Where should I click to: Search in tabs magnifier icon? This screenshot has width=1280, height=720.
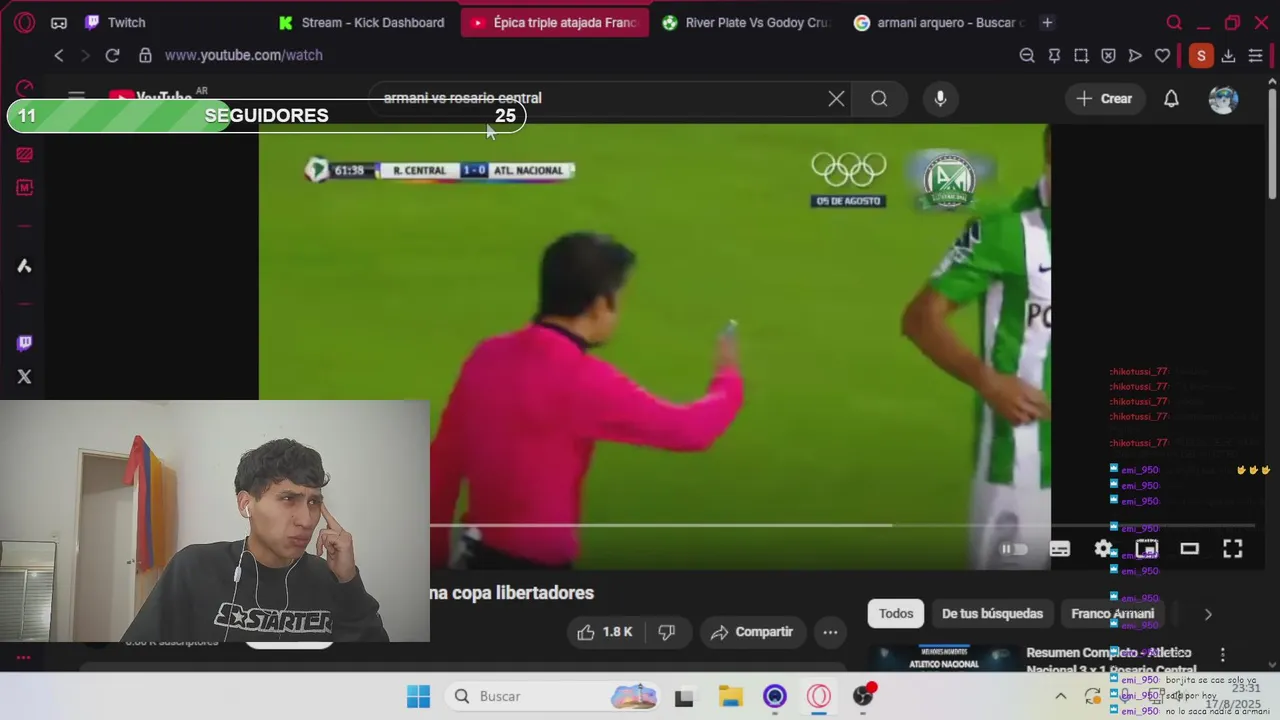click(x=1175, y=22)
